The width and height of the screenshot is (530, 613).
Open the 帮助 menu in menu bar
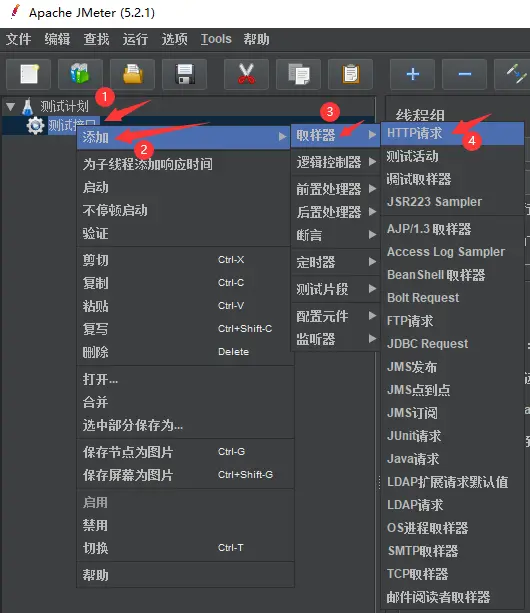256,39
